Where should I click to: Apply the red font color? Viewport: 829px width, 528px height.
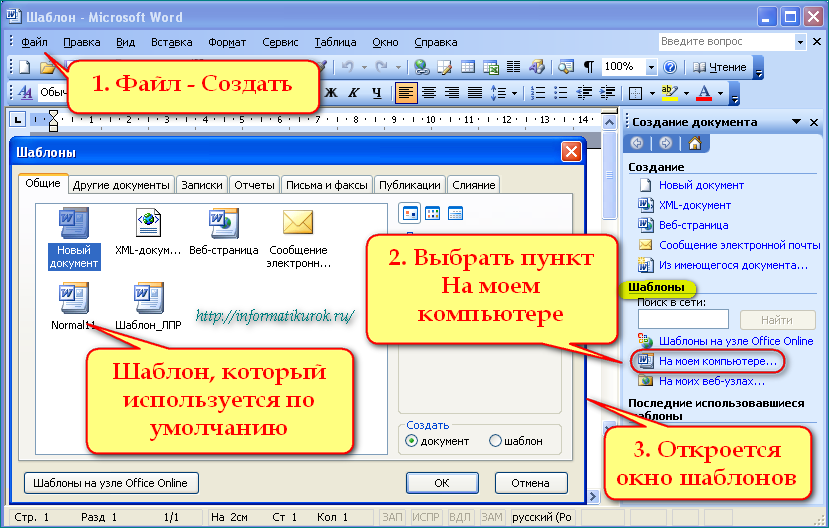(704, 93)
